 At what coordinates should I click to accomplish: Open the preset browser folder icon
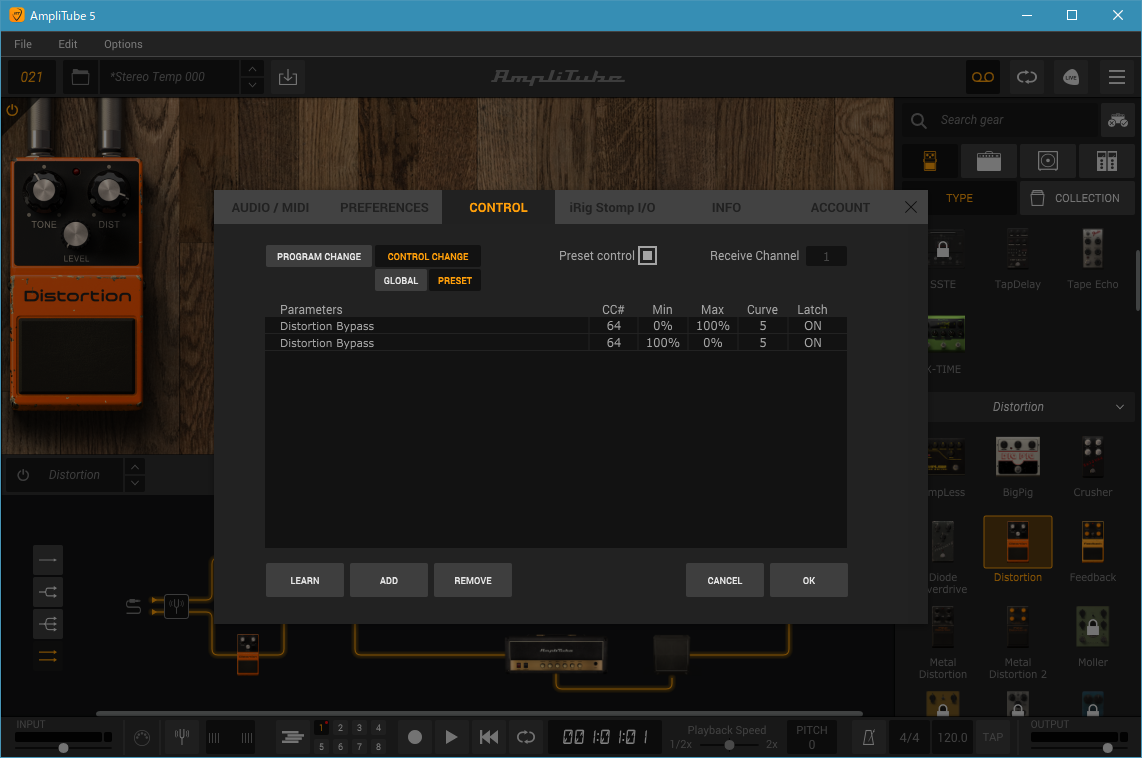click(x=80, y=77)
